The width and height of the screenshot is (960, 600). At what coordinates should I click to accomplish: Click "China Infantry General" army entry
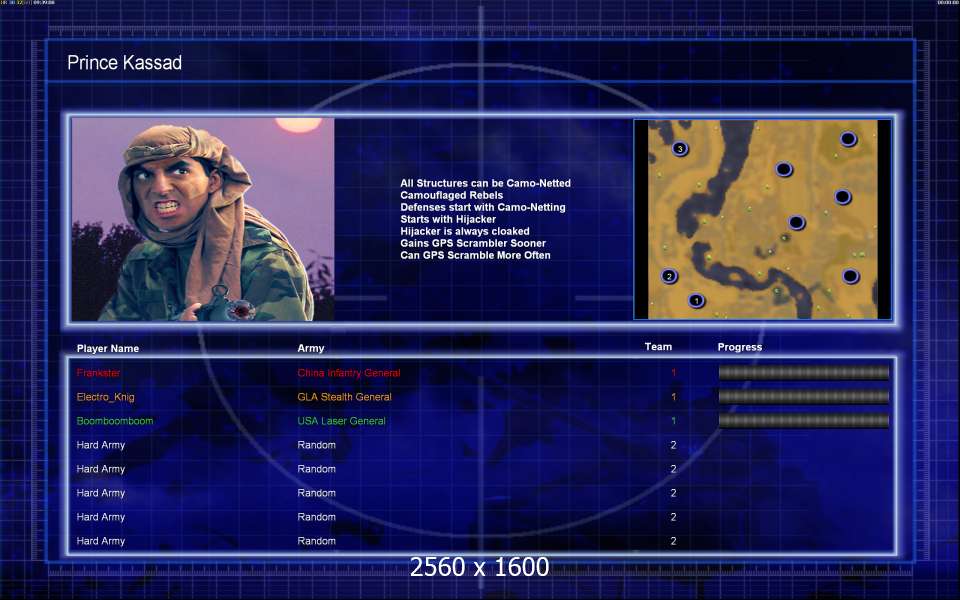[x=349, y=373]
